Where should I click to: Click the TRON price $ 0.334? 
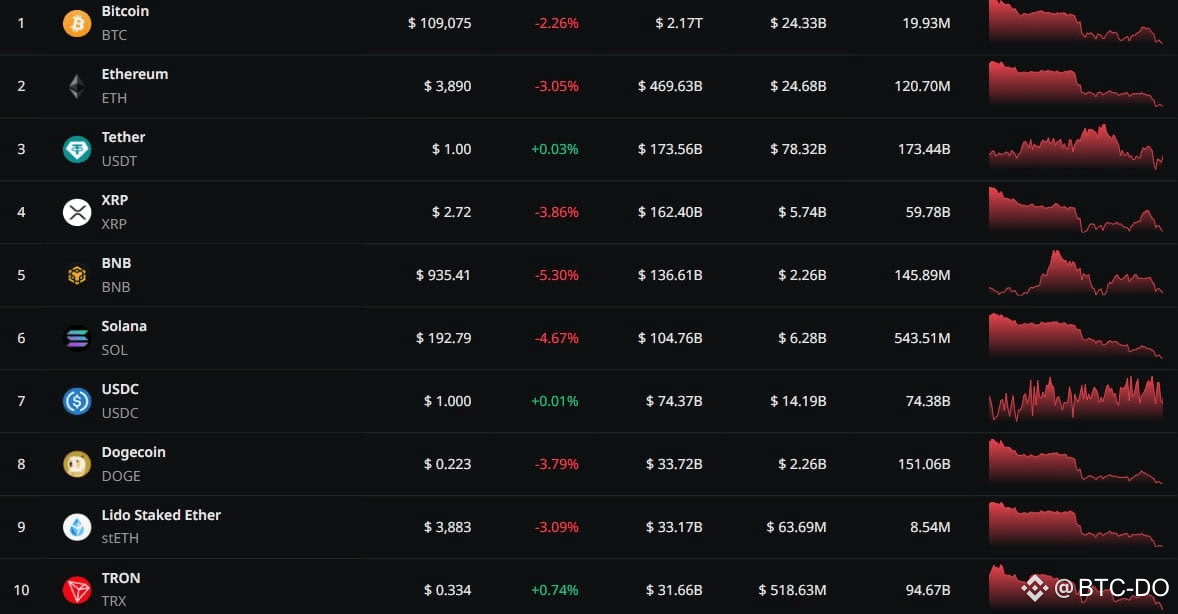[447, 590]
